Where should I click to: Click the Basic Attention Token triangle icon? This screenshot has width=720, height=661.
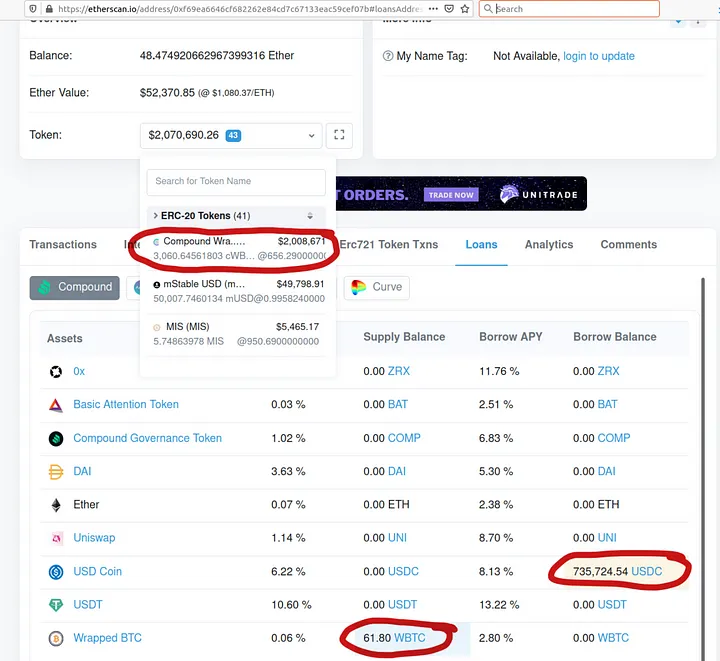click(56, 405)
